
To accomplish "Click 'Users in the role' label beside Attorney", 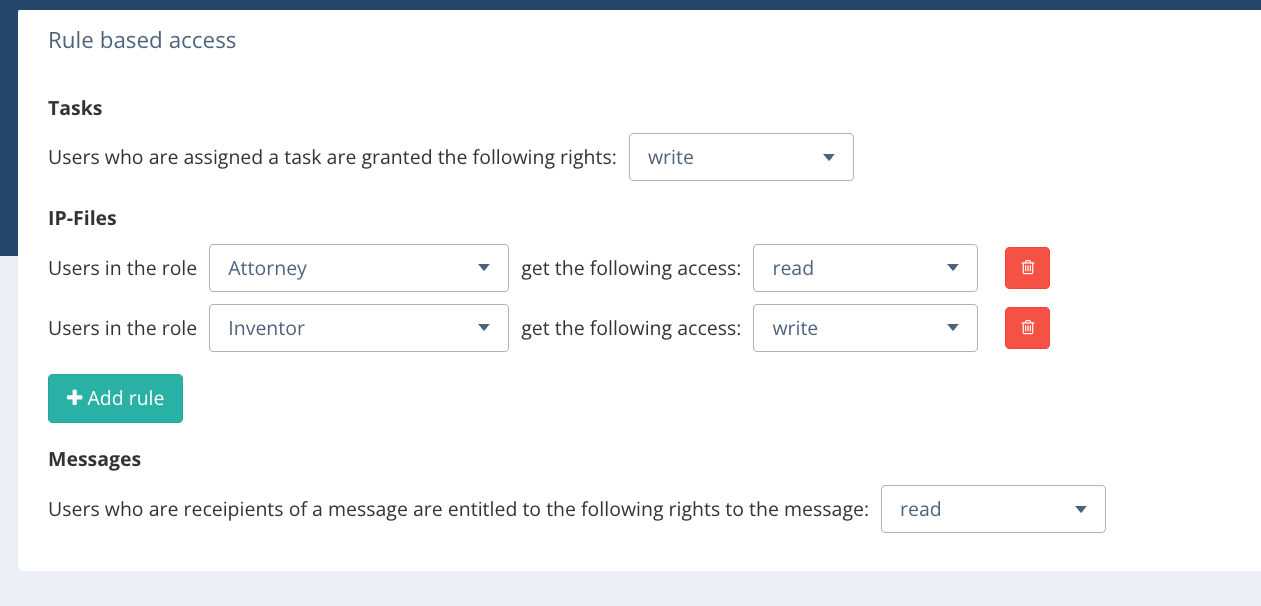I will pyautogui.click(x=122, y=268).
